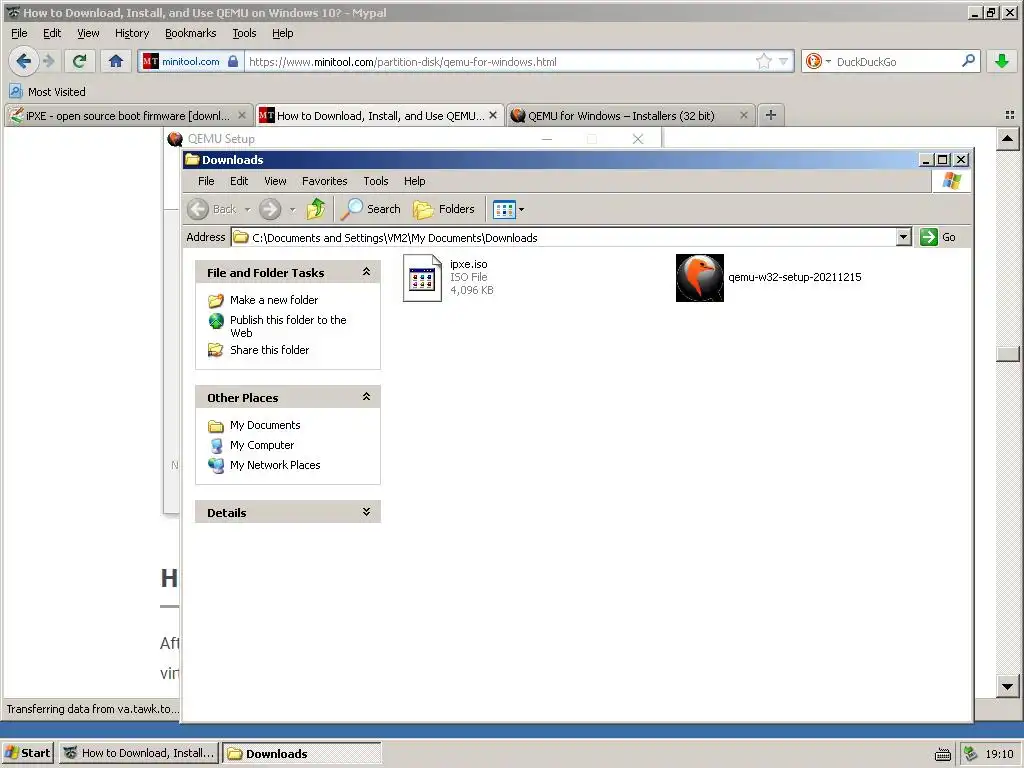
Task: Reload the page with refresh icon
Action: pos(80,61)
